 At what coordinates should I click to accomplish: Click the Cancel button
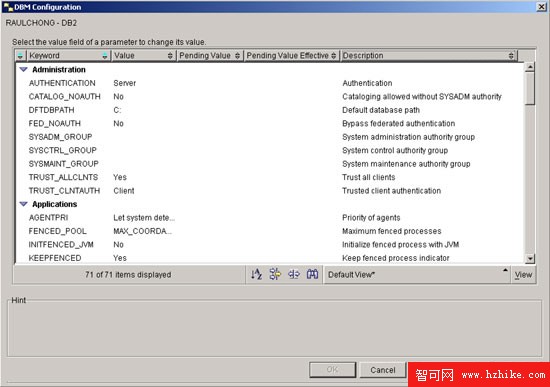click(x=383, y=370)
